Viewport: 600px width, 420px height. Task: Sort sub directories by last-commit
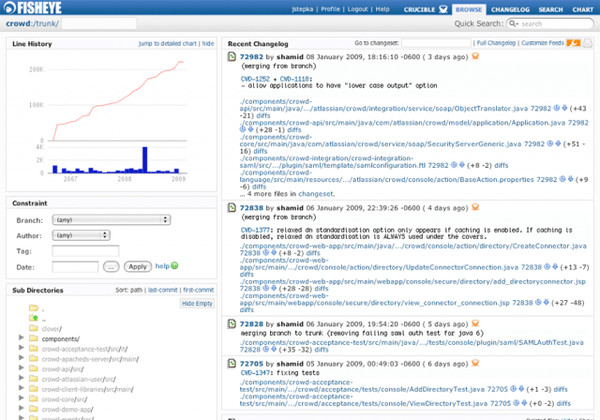(x=164, y=289)
